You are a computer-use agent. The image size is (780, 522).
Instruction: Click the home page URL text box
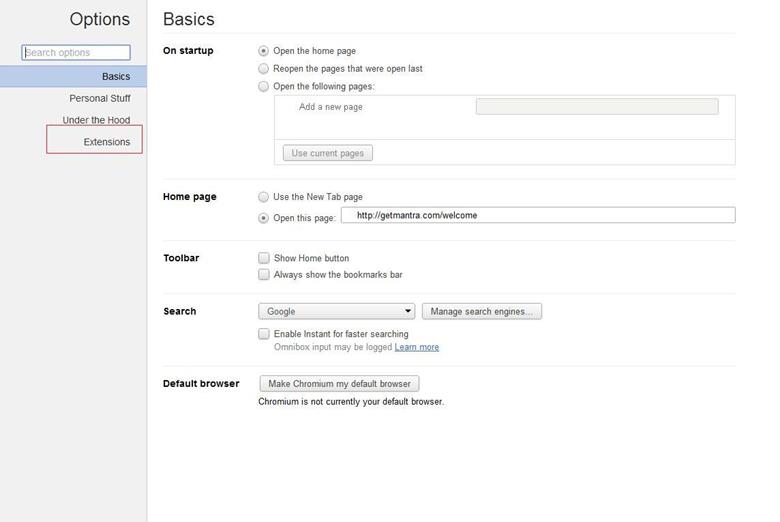click(x=538, y=215)
